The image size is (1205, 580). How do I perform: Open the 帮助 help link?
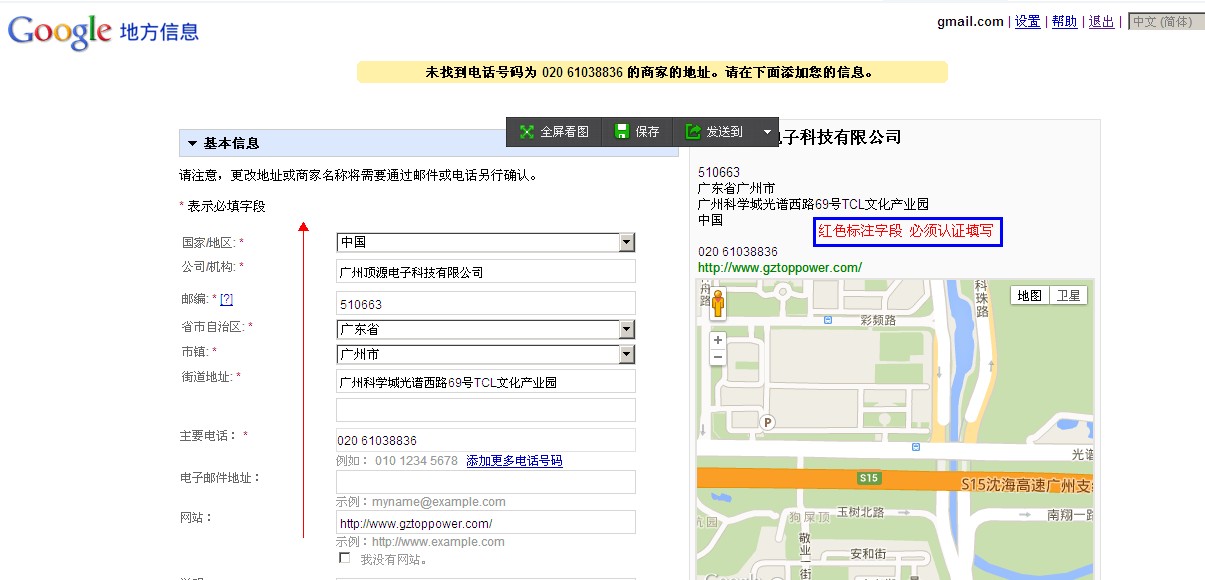1065,21
